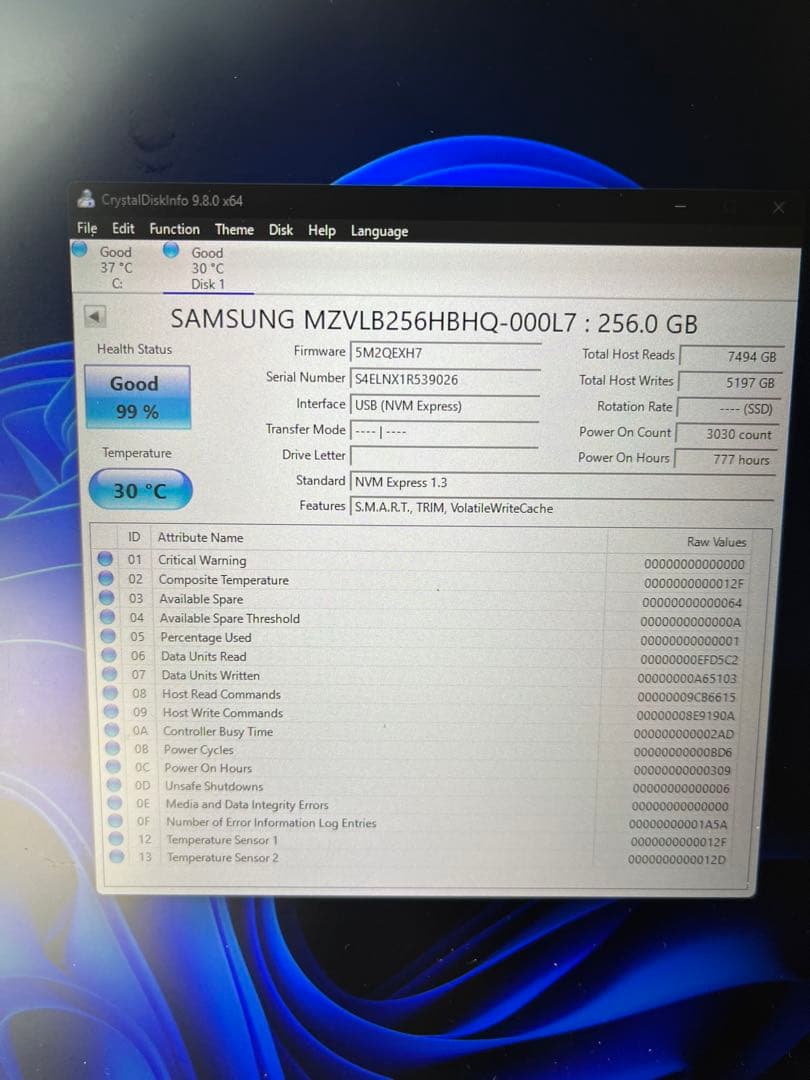Click the Media and Data Integrity Errors orb
The width and height of the screenshot is (810, 1080).
pos(114,802)
